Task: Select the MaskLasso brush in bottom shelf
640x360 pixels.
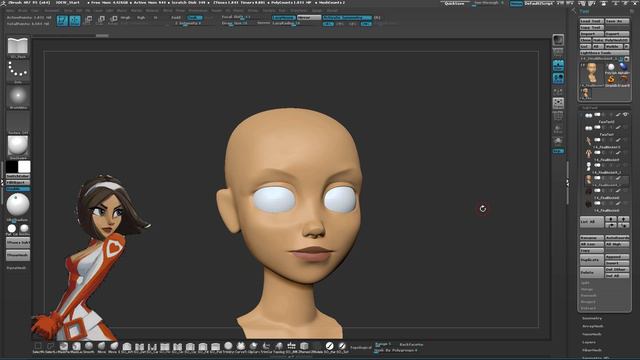Action: [x=76, y=347]
